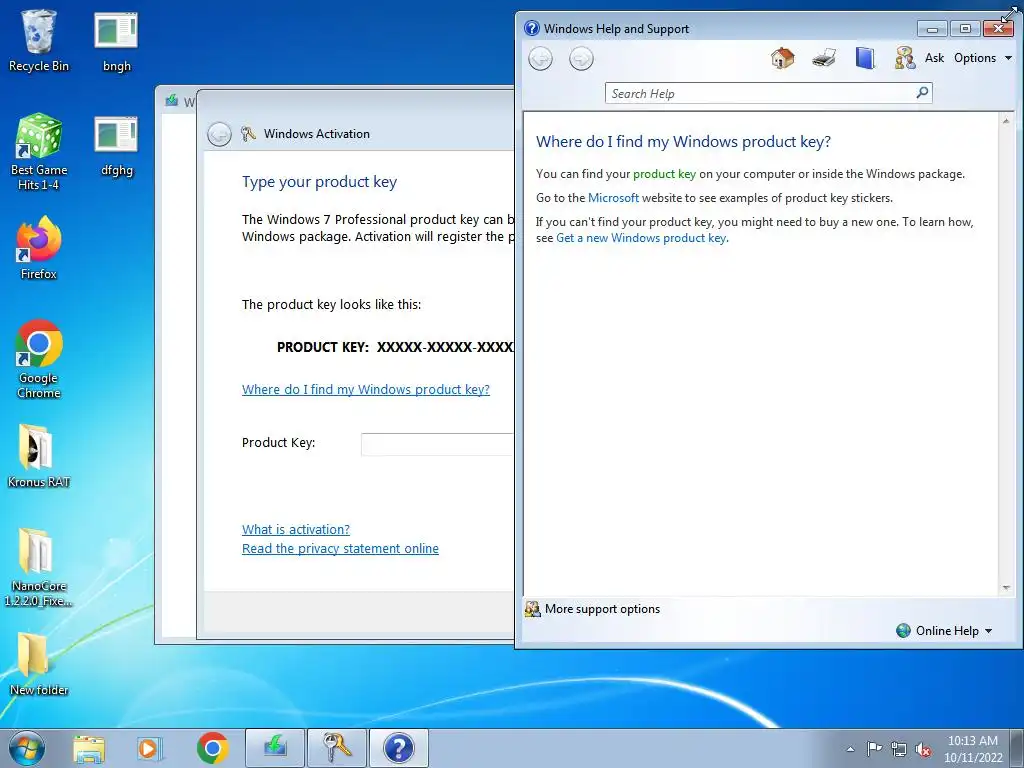This screenshot has width=1024, height=768.
Task: Open the Windows Start menu
Action: 27,748
